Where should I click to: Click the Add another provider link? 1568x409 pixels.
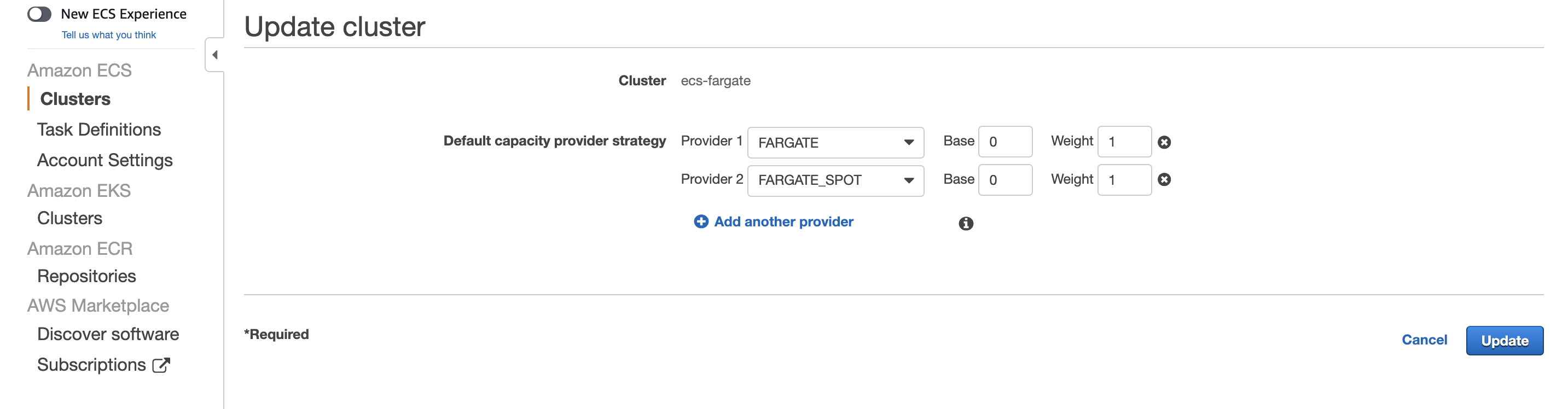tap(783, 221)
